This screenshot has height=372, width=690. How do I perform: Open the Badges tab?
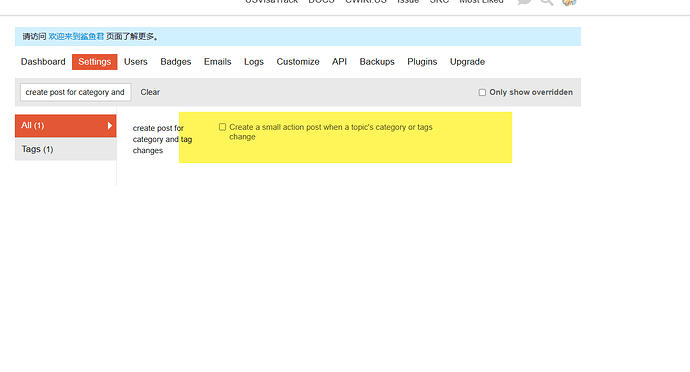[176, 62]
